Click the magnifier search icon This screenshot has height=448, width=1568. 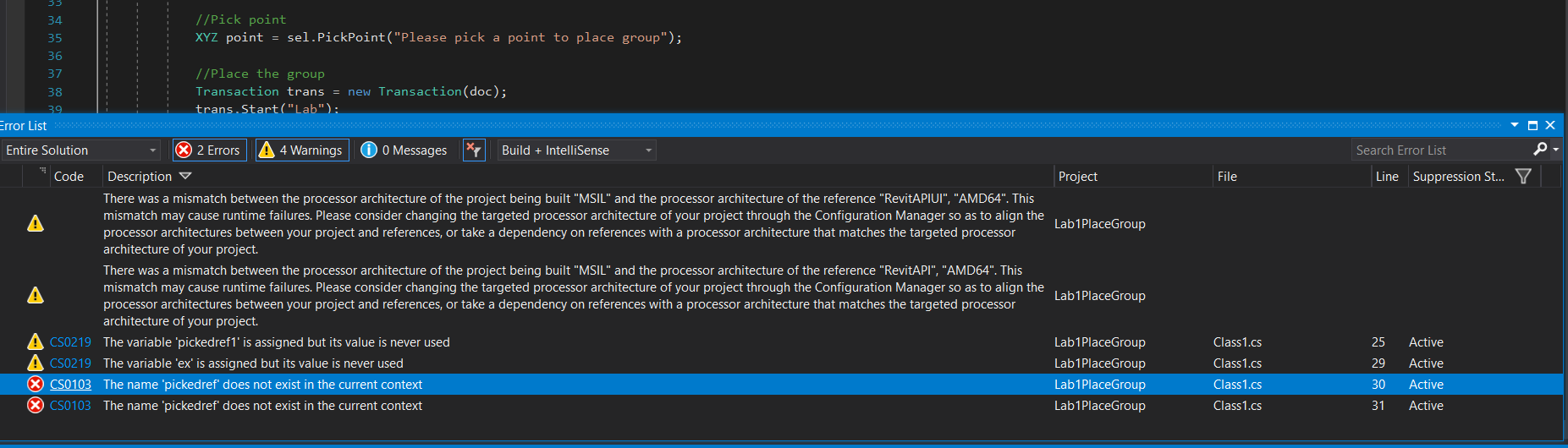(x=1540, y=150)
